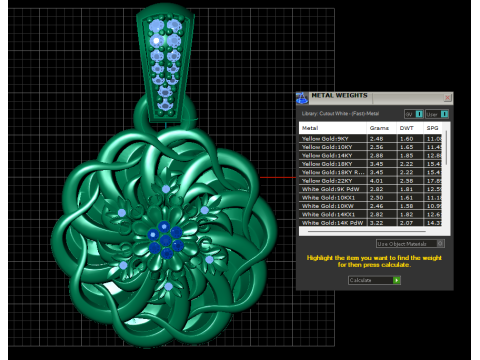The image size is (480, 360).
Task: Select White Gold:14K PdW row
Action: pyautogui.click(x=370, y=223)
